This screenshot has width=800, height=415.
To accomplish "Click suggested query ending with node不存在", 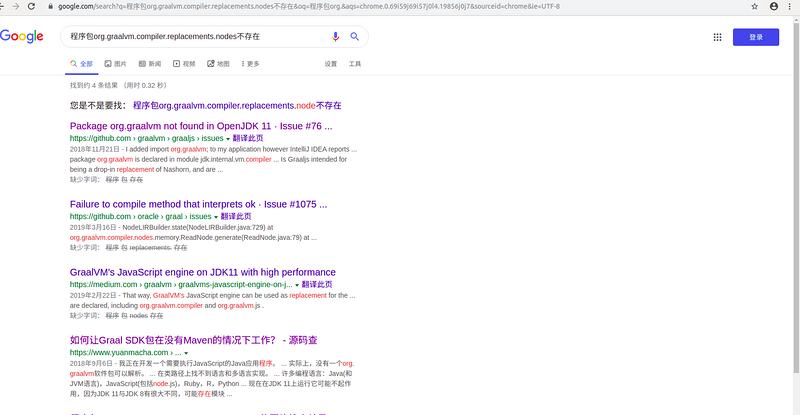I will tap(237, 106).
